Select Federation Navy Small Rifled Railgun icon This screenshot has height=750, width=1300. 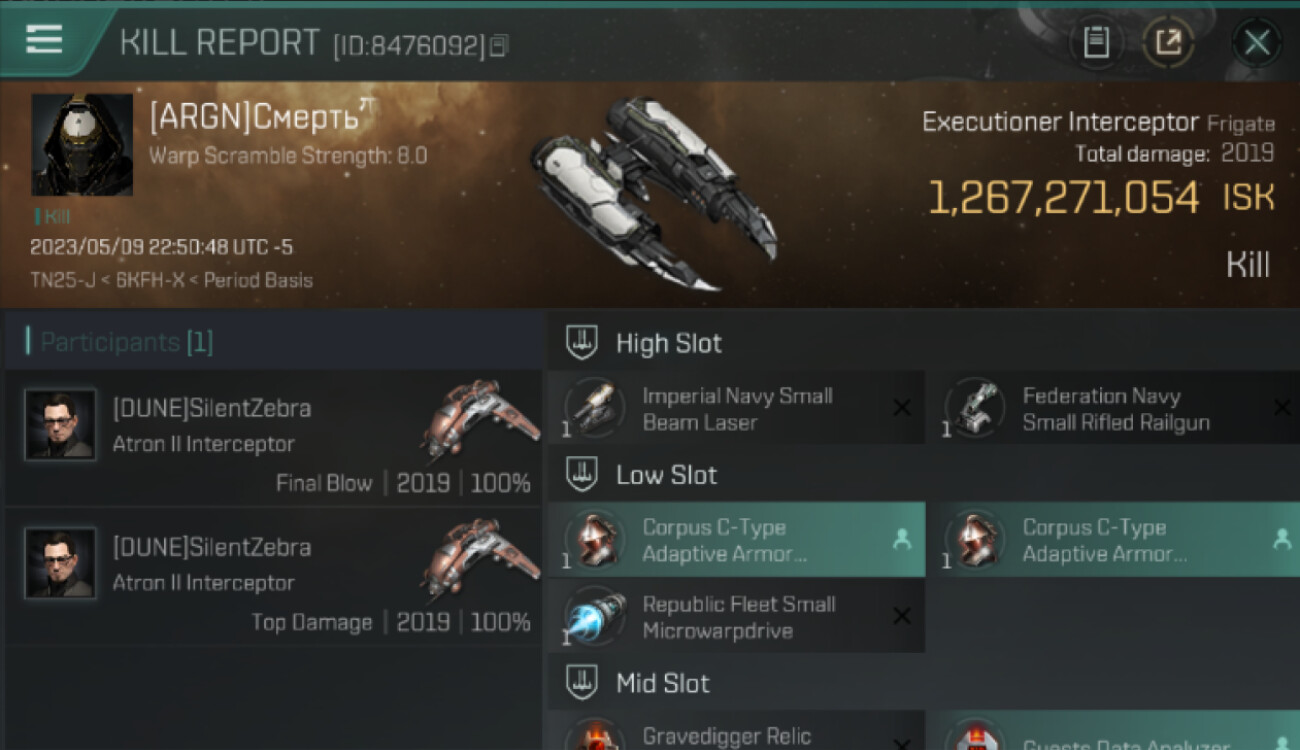pos(975,407)
